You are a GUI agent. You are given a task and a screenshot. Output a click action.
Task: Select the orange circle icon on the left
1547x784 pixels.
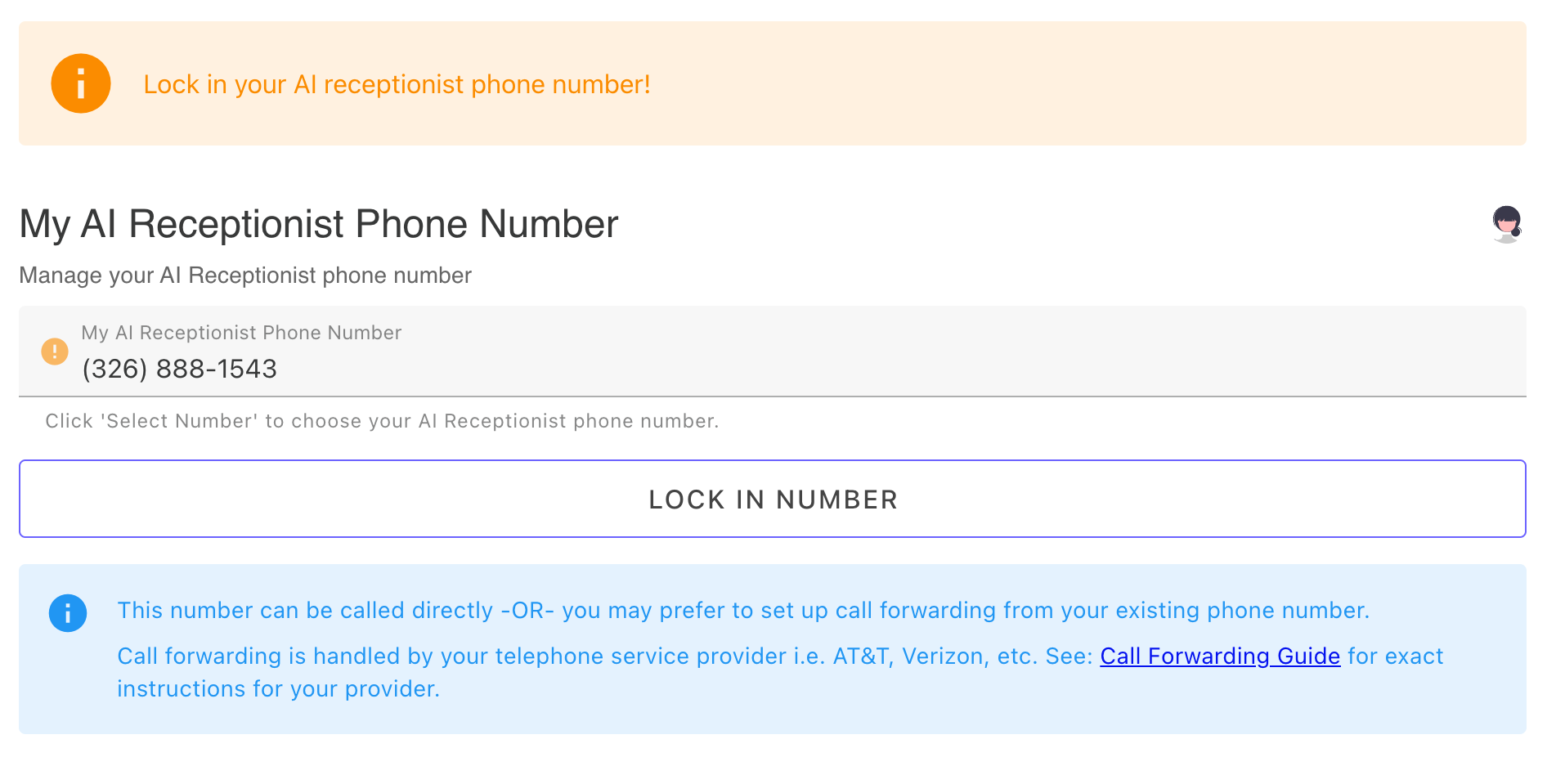pyautogui.click(x=80, y=83)
